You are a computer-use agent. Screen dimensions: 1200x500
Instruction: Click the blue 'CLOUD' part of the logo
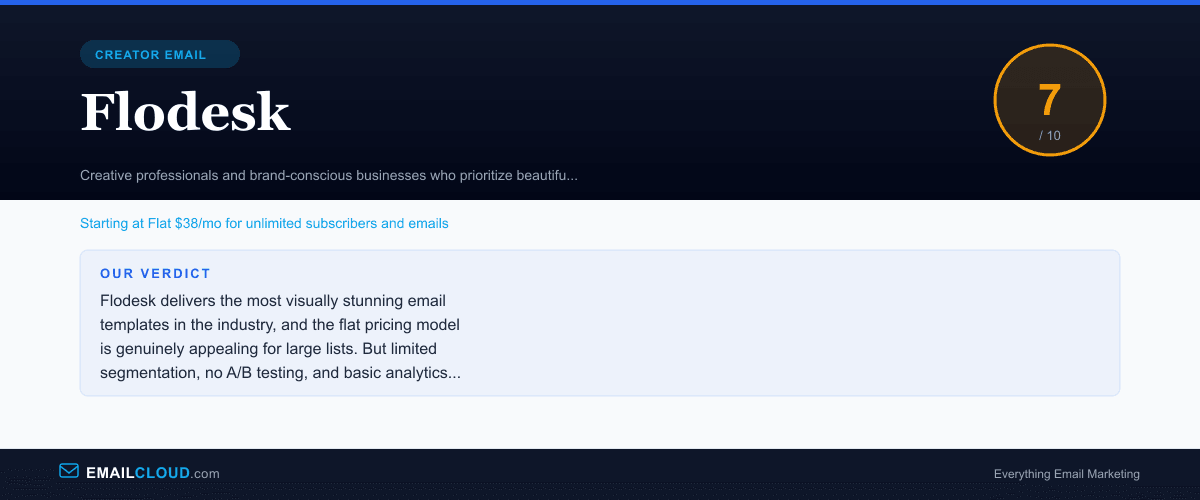pos(162,473)
